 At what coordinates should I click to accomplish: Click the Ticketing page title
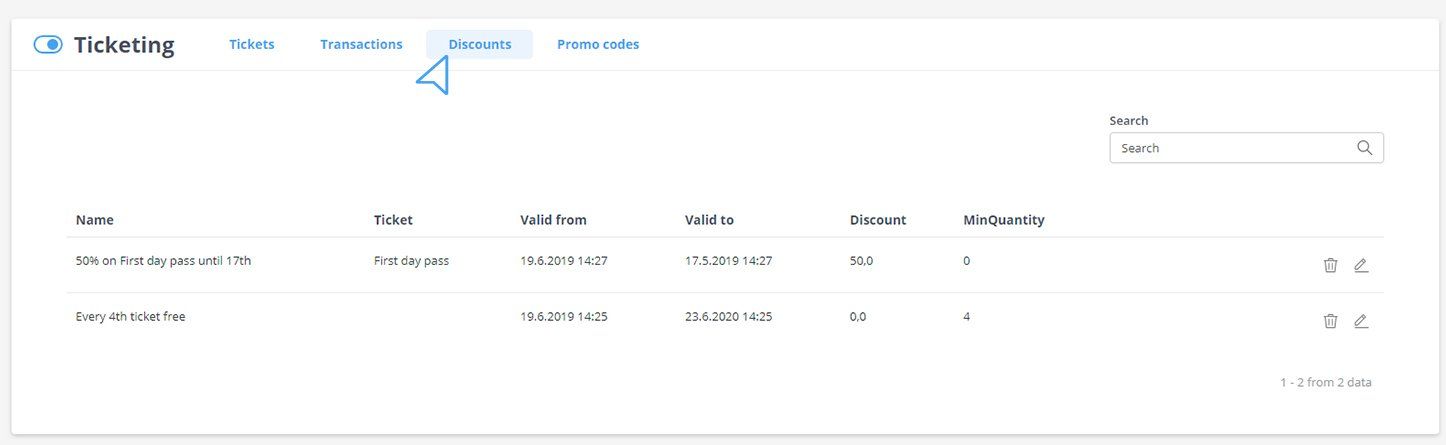pyautogui.click(x=124, y=45)
